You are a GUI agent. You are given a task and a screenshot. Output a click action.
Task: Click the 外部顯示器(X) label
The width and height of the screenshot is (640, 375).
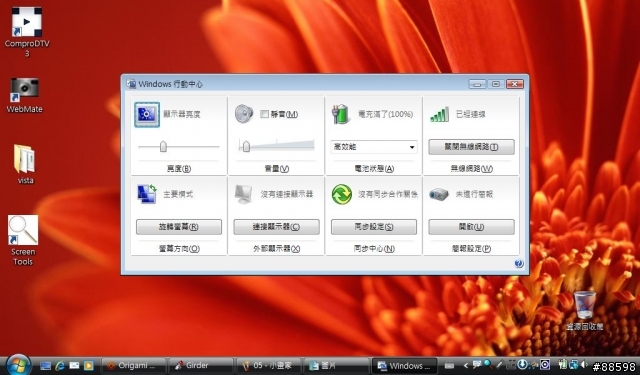[276, 249]
